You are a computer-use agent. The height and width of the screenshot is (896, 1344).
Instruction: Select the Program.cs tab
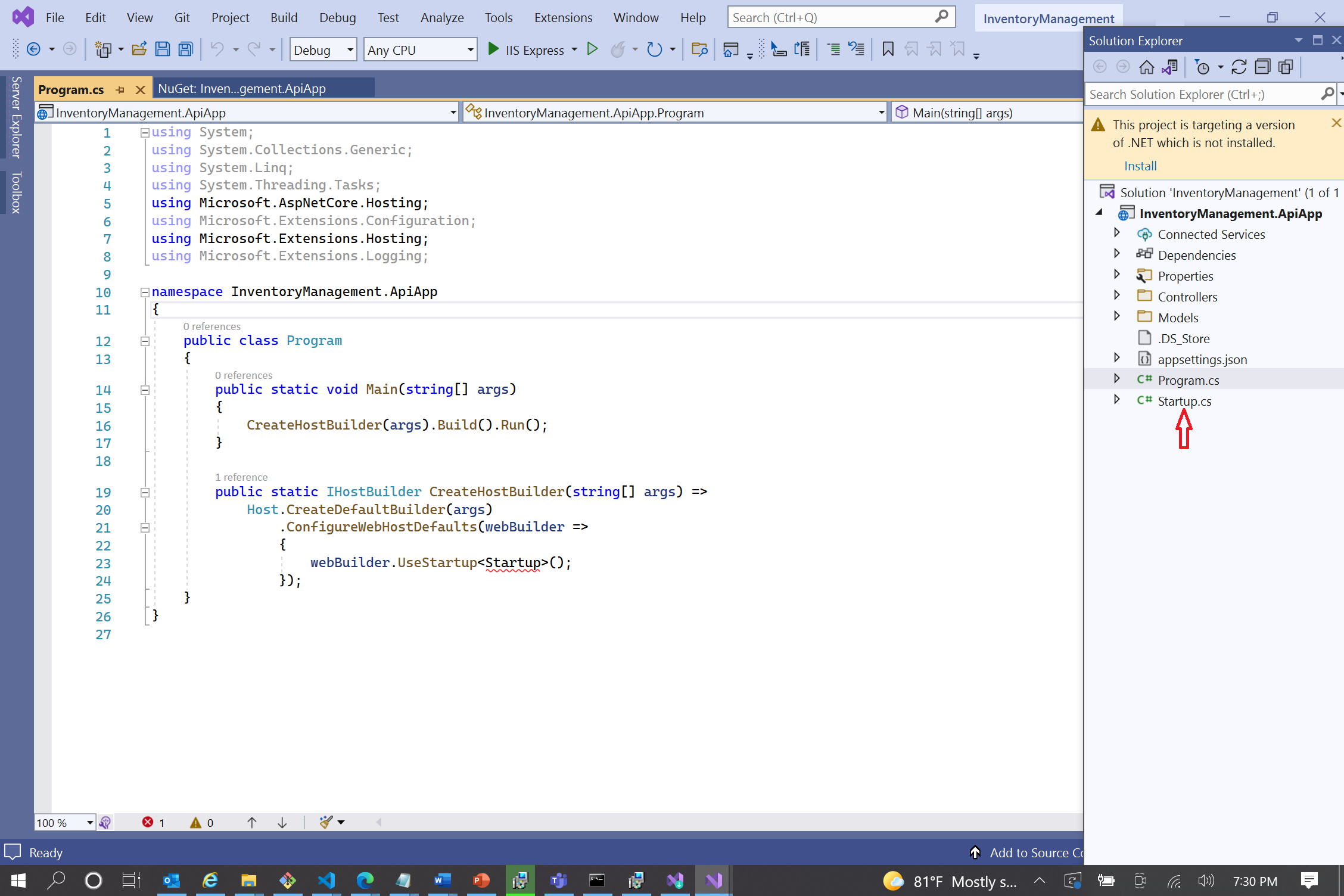pos(73,88)
